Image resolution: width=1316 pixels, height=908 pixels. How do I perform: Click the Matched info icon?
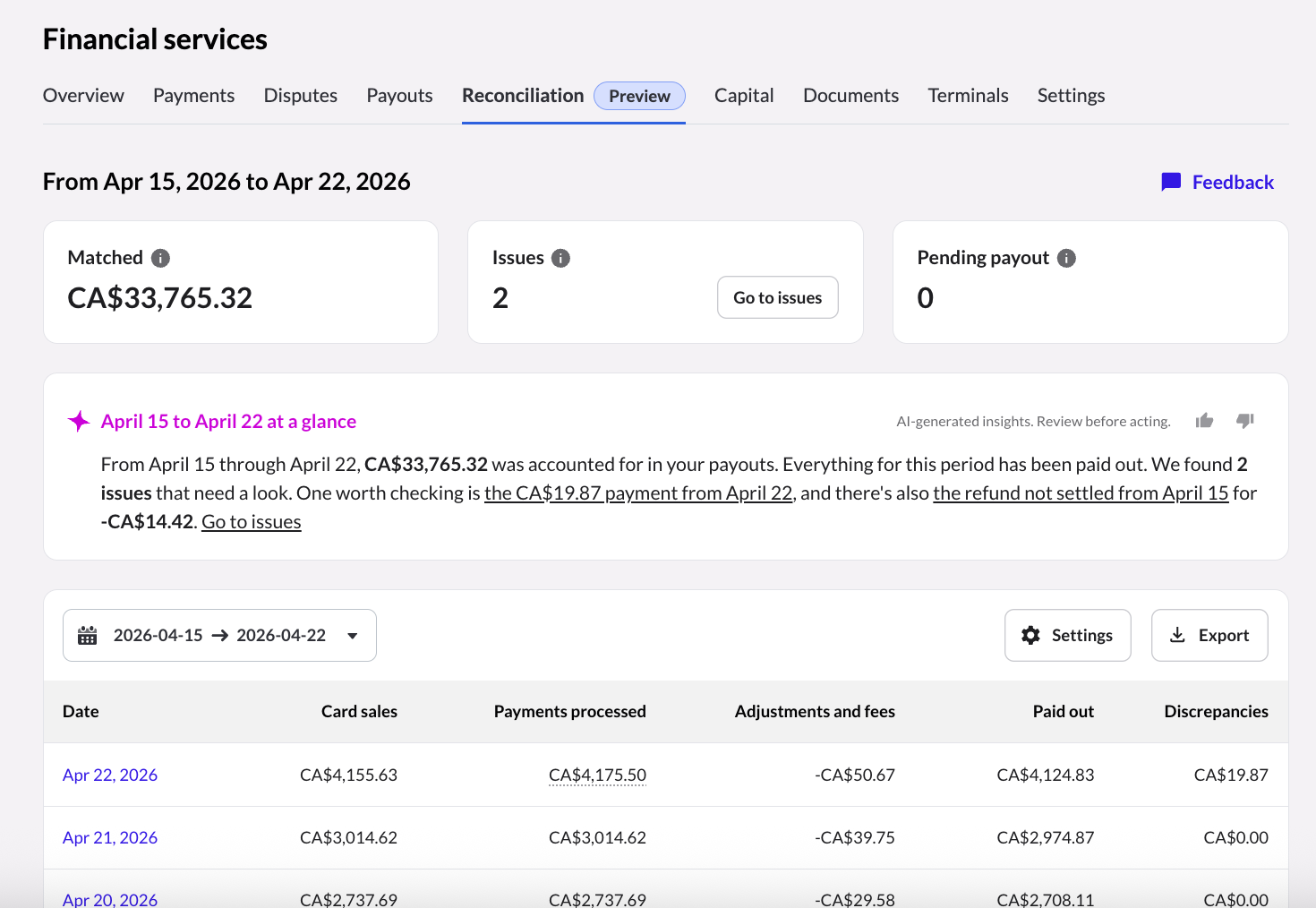160,258
